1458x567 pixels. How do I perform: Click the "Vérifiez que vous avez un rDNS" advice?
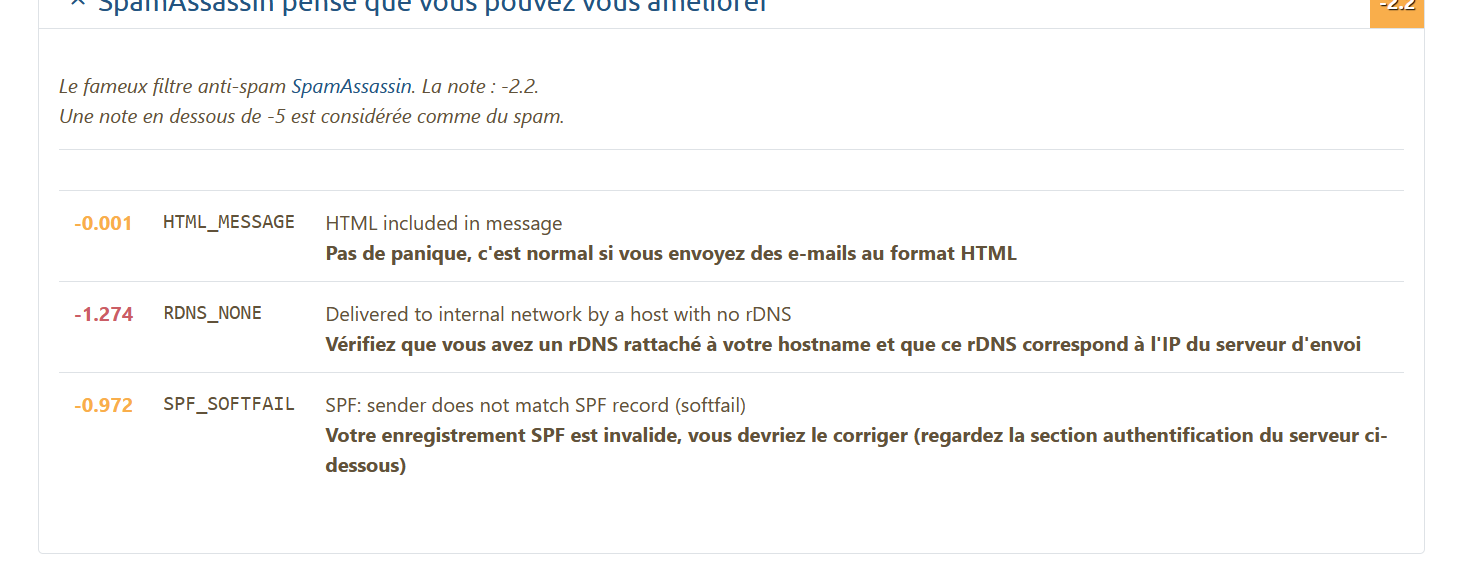(x=843, y=345)
